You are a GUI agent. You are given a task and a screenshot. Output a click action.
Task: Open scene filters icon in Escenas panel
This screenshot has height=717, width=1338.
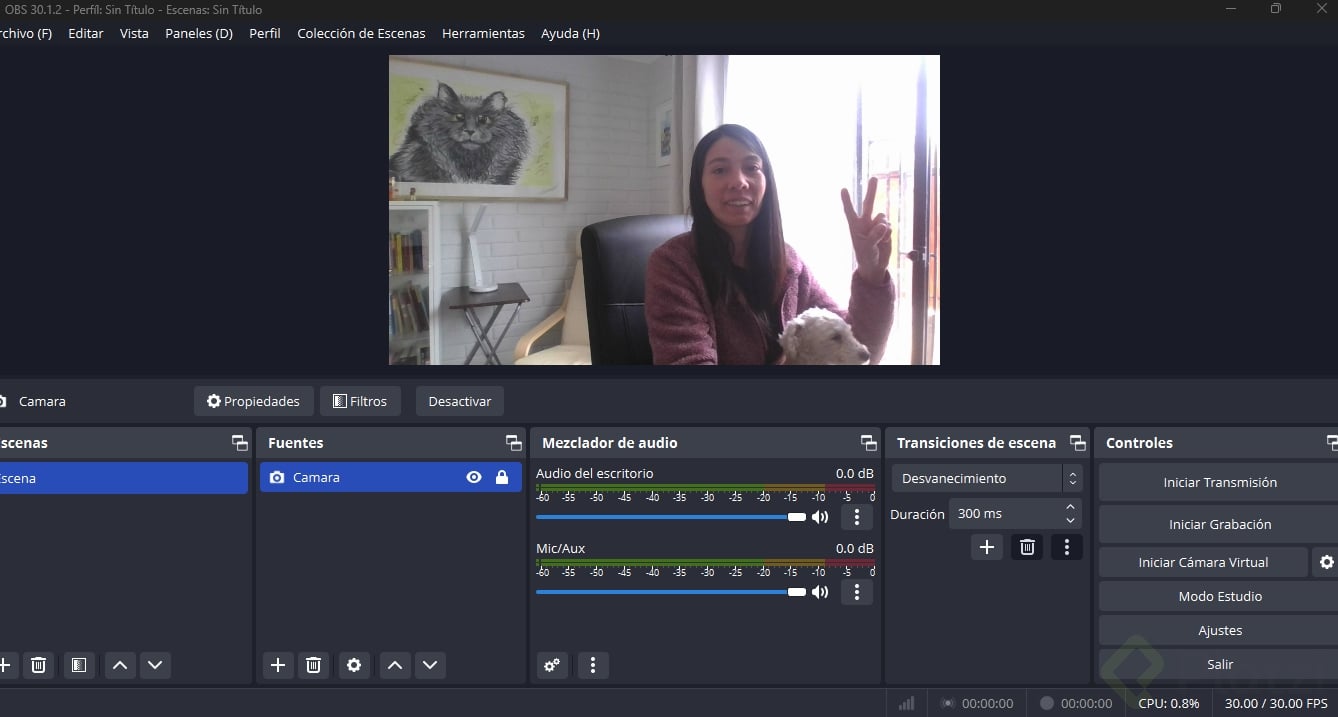tap(79, 665)
